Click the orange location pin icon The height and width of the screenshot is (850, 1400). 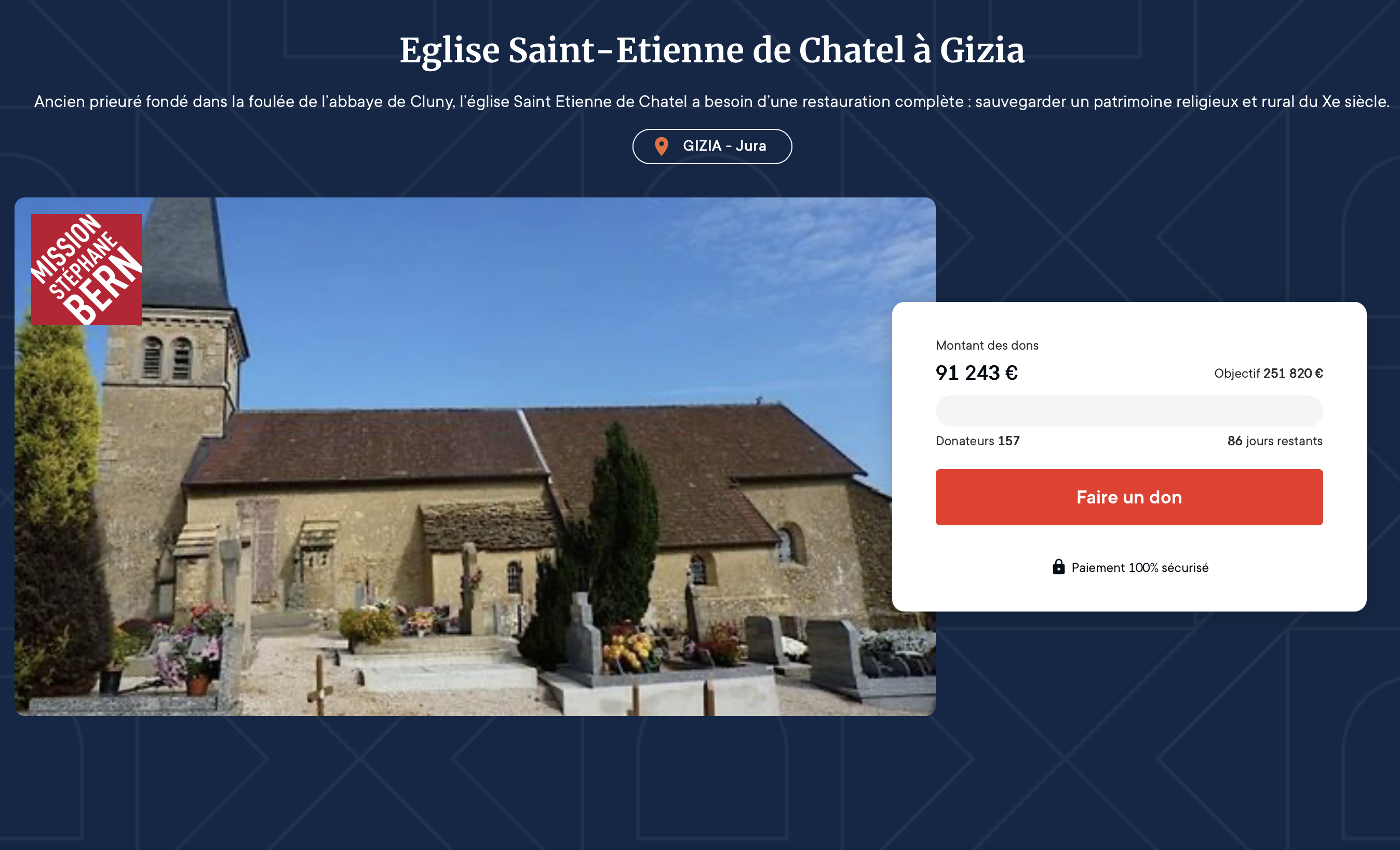662,146
